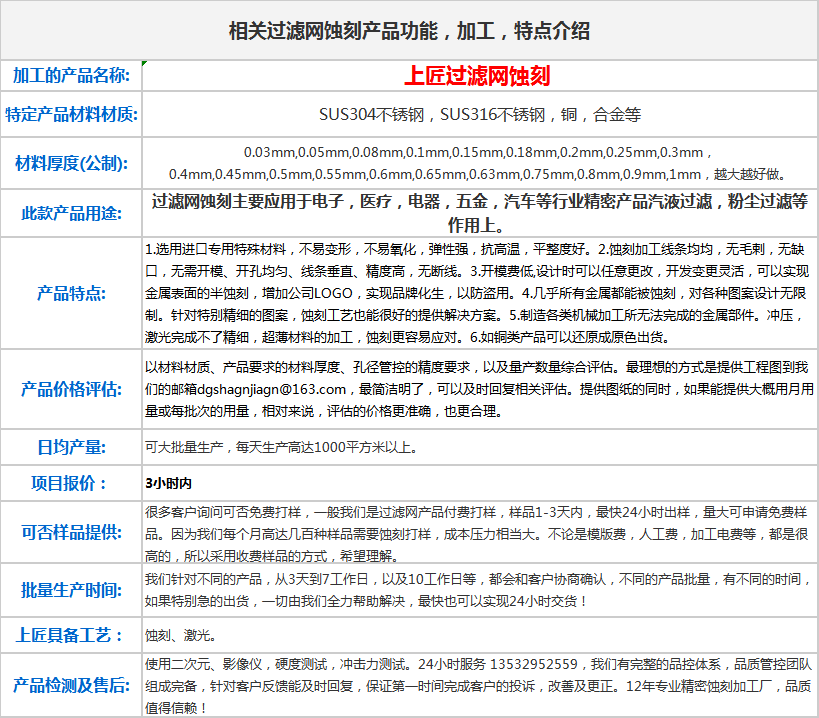The image size is (819, 718).
Task: Click the 加工的产品名称 row label
Action: tap(71, 76)
